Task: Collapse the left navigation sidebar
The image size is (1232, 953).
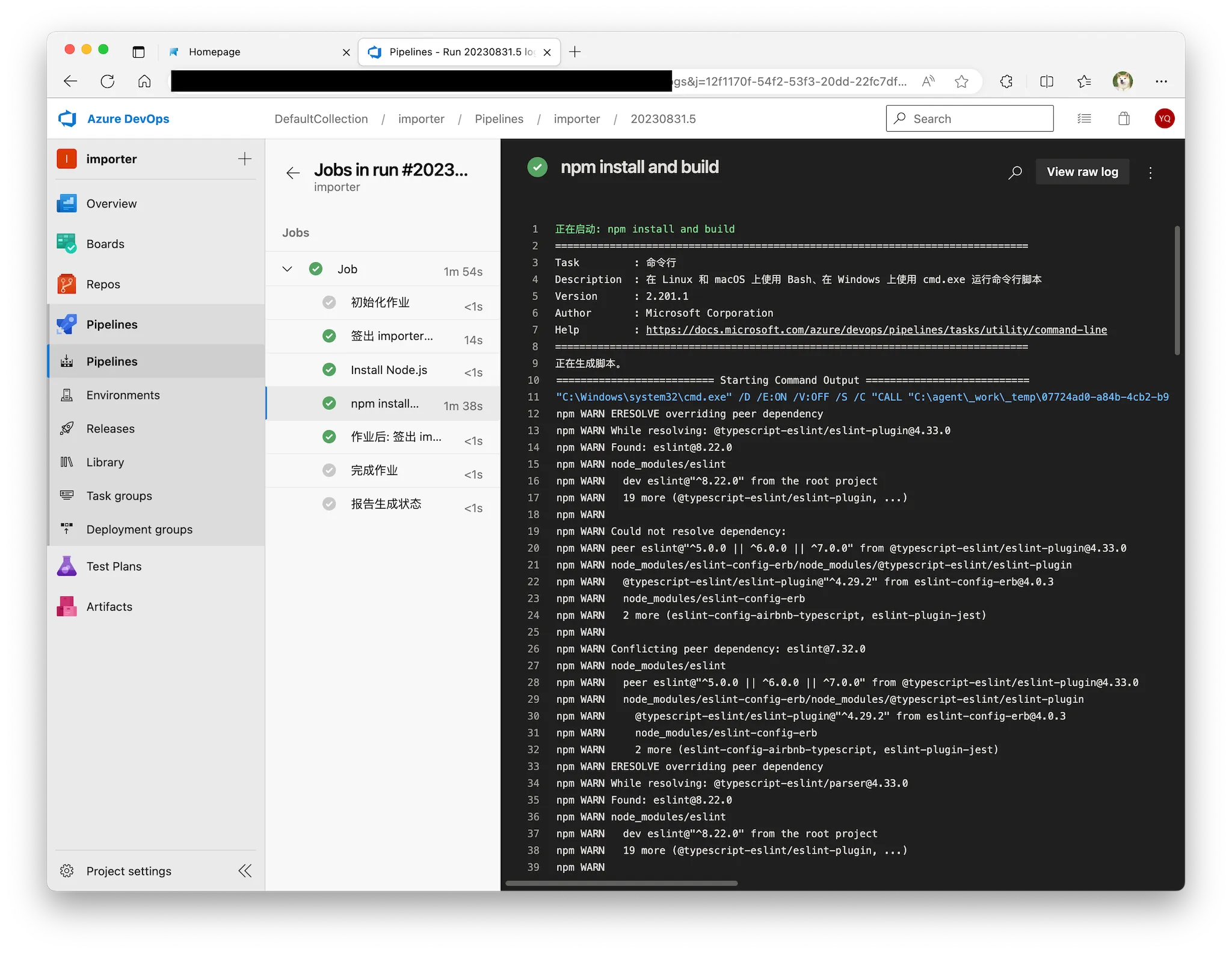Action: [x=245, y=871]
